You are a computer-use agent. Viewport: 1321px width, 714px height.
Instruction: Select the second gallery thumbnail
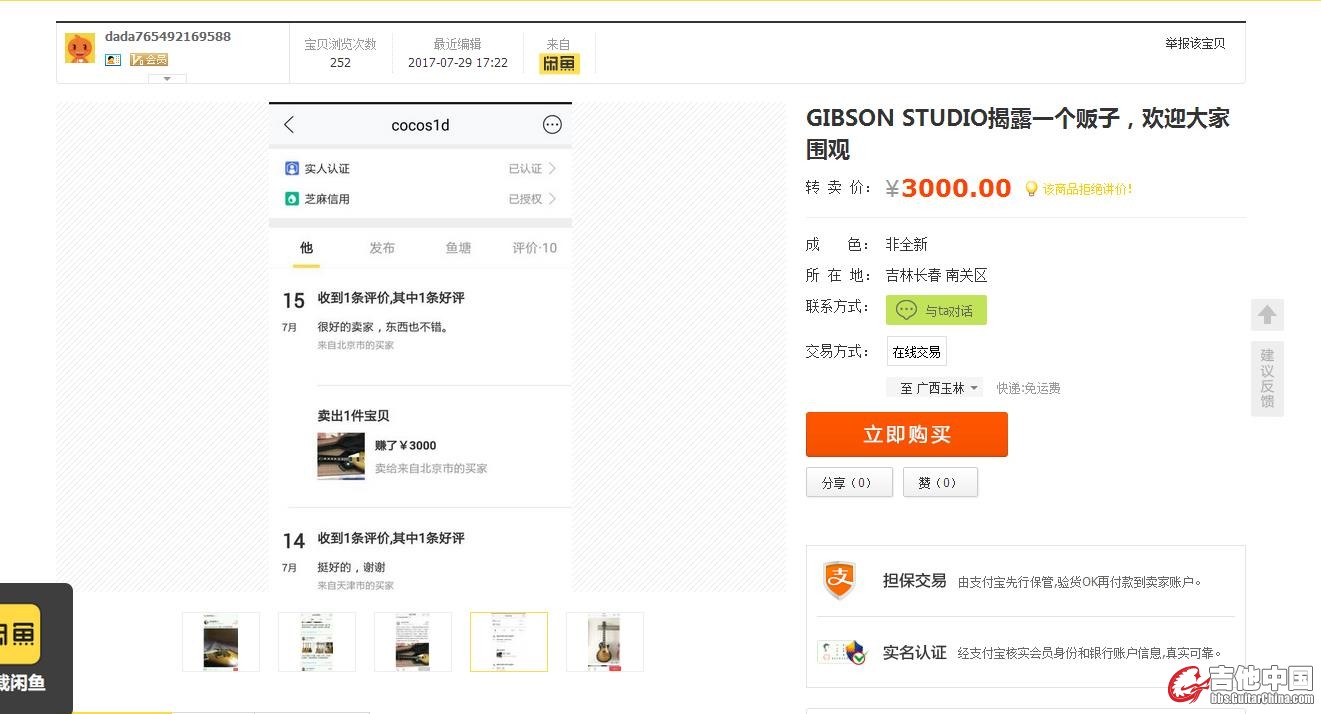[x=317, y=642]
